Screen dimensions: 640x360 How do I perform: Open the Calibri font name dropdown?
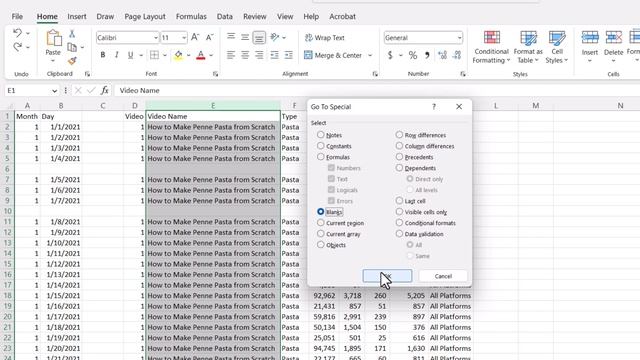[x=156, y=38]
